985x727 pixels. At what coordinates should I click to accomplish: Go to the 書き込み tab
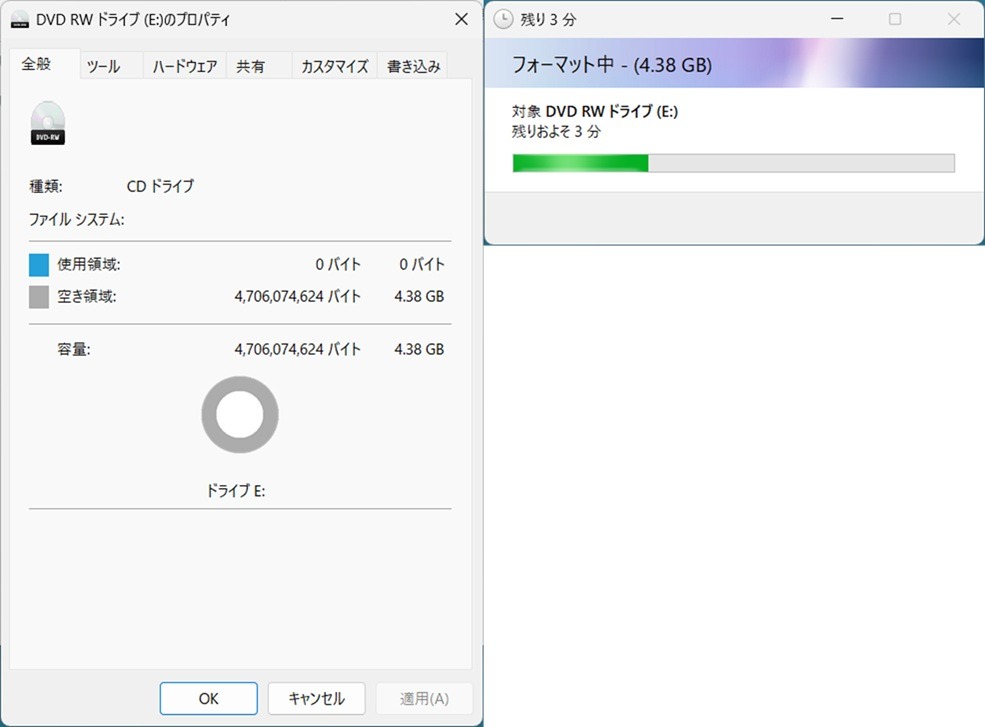[413, 66]
